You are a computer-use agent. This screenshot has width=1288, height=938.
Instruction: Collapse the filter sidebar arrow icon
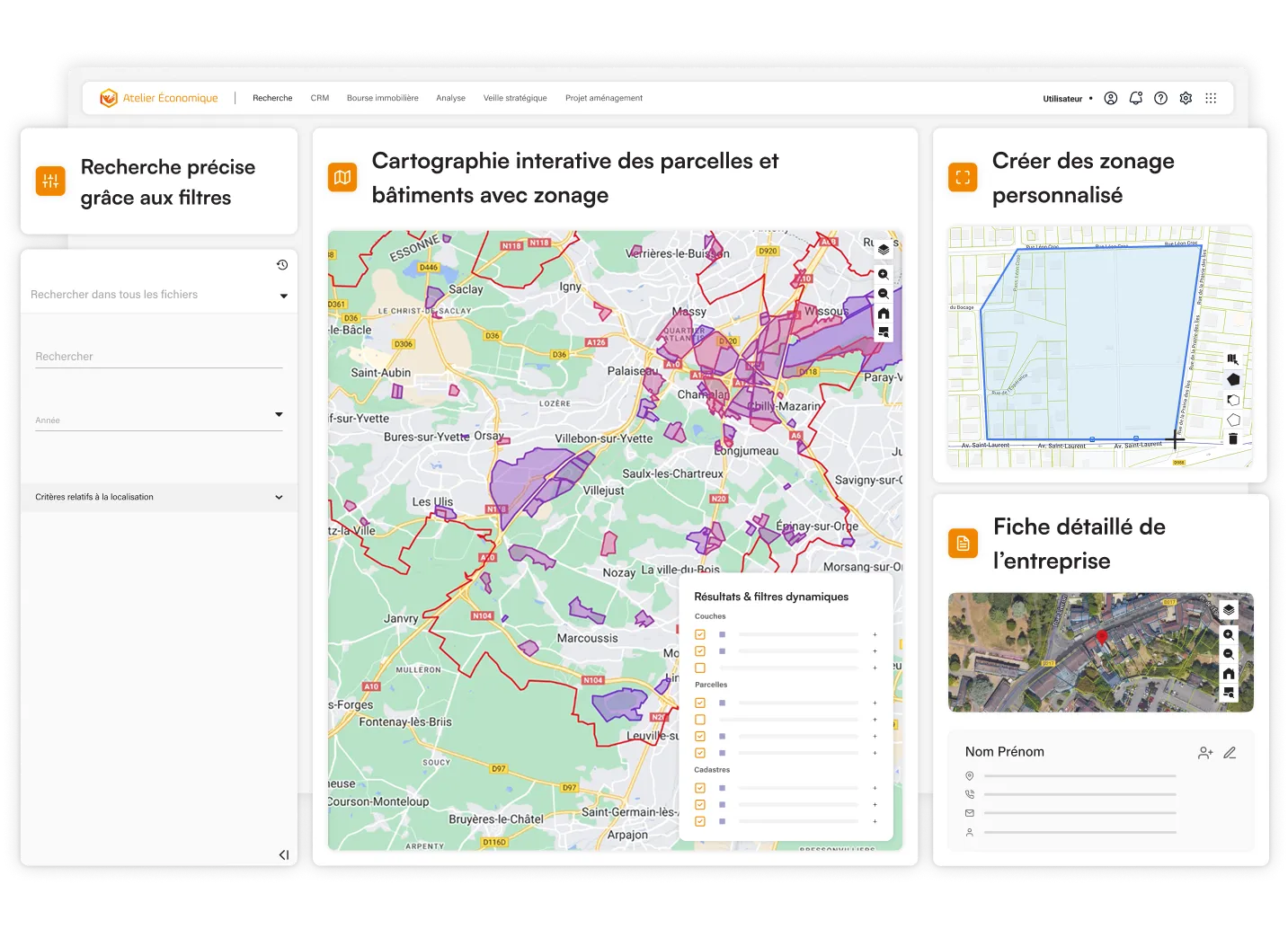(x=284, y=854)
